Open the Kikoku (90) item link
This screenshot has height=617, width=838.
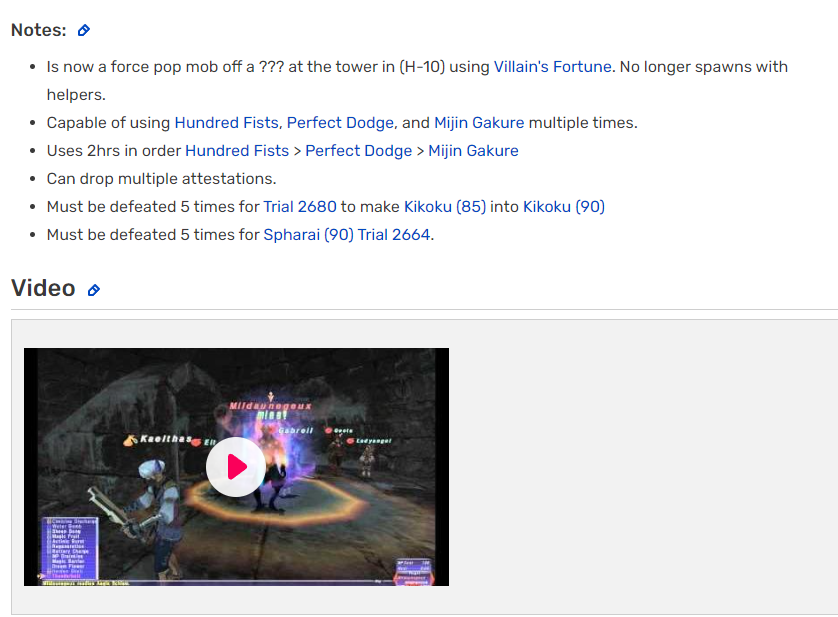coord(564,206)
